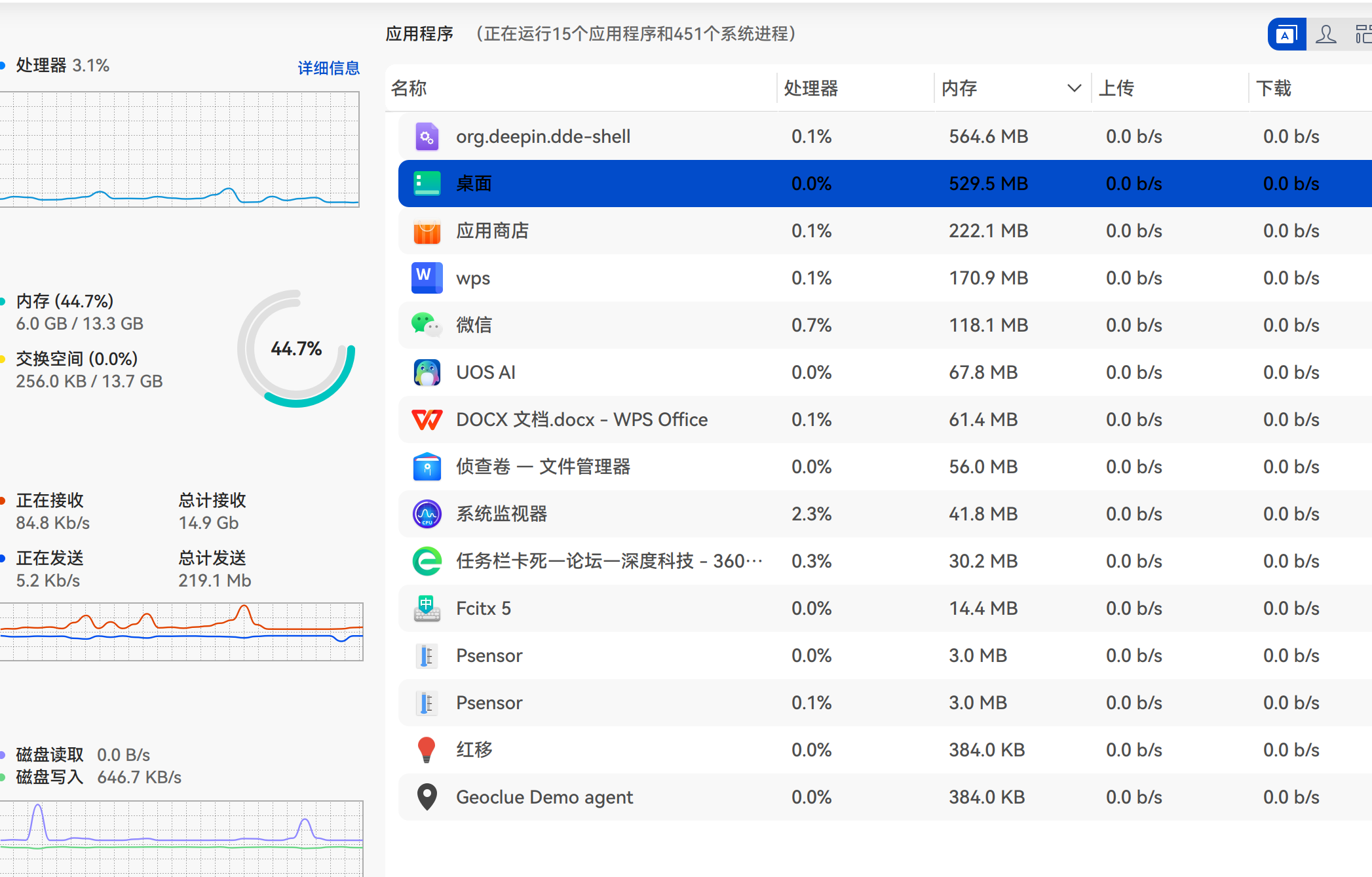Click the 总计接收 14.9 Gb value
1372x877 pixels.
208,523
